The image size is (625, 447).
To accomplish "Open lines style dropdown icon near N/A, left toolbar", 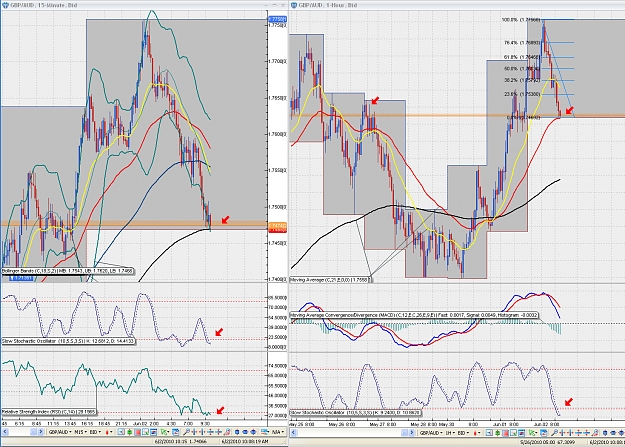I will click(264, 432).
